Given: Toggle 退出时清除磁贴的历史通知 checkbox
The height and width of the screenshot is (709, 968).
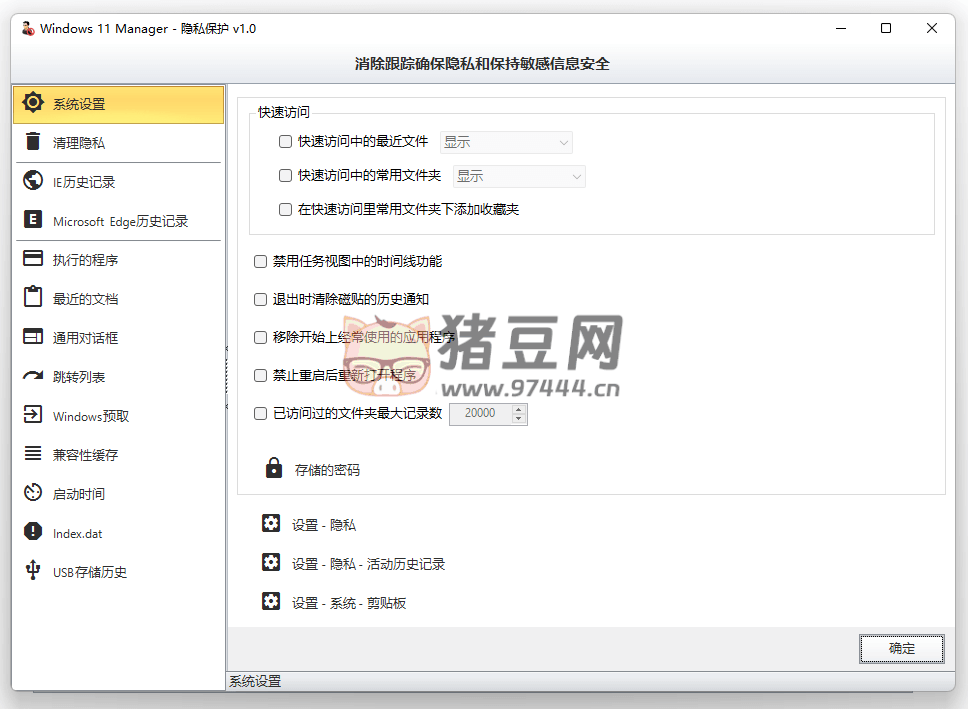Looking at the screenshot, I should [260, 300].
